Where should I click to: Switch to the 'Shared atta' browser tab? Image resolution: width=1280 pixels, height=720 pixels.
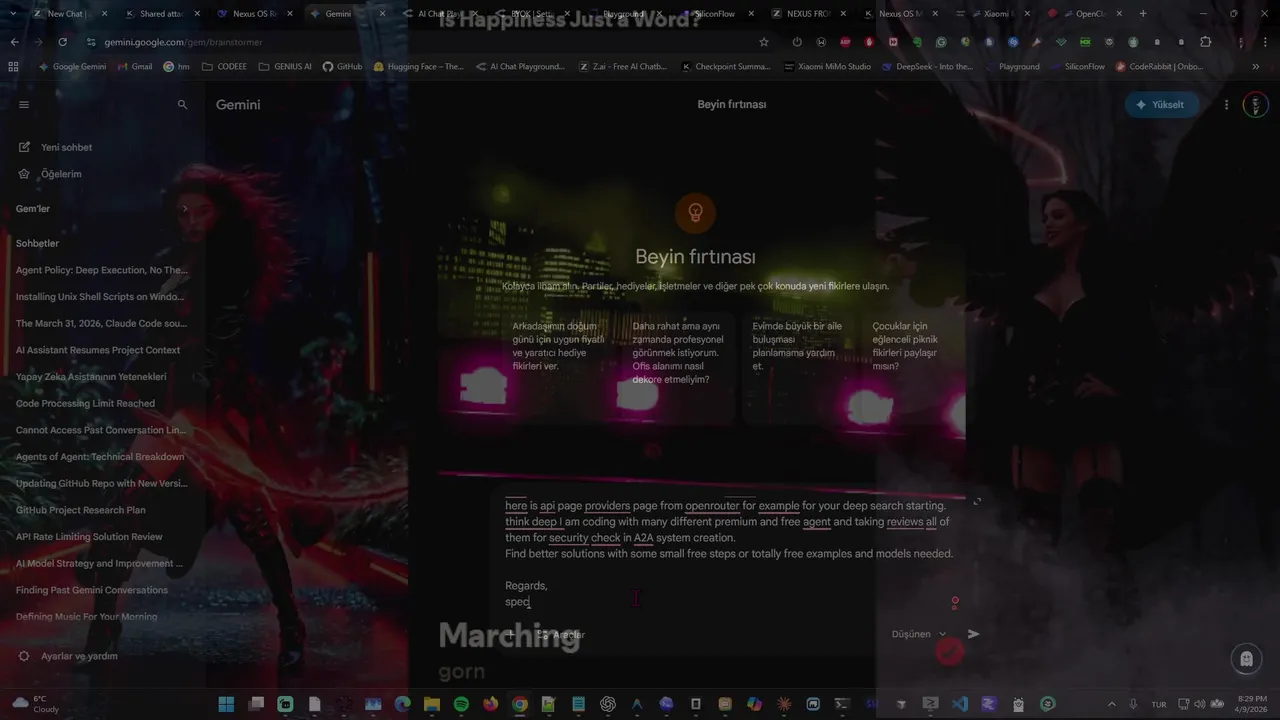click(x=160, y=14)
